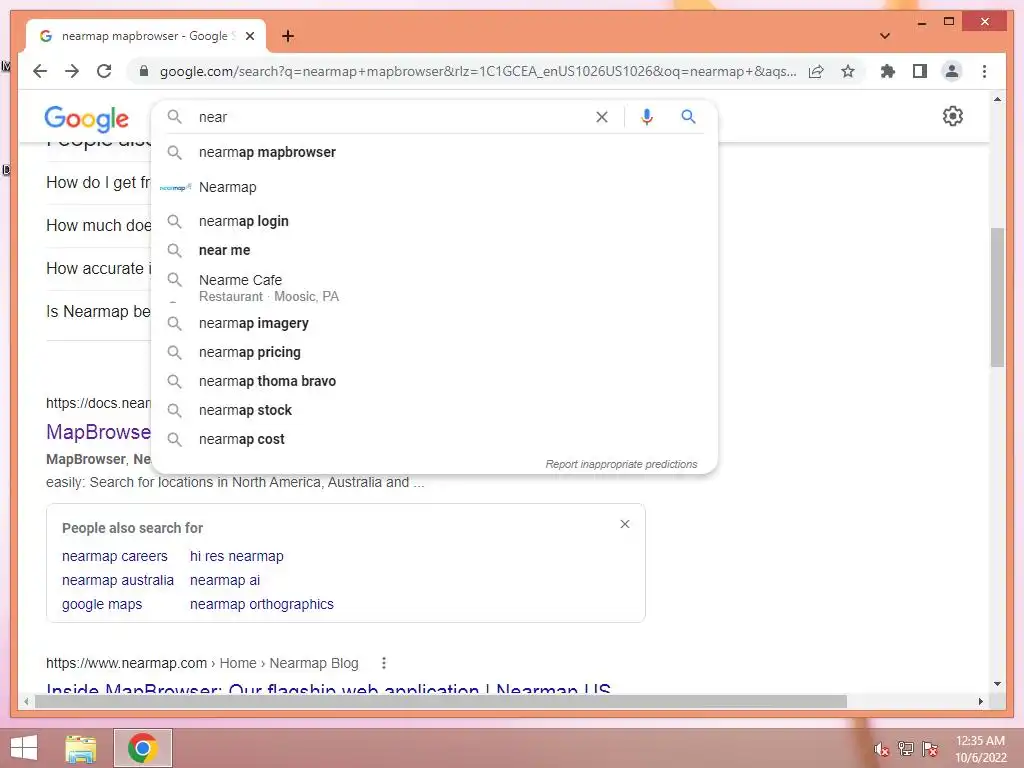
Task: View site info lock icon
Action: [144, 71]
